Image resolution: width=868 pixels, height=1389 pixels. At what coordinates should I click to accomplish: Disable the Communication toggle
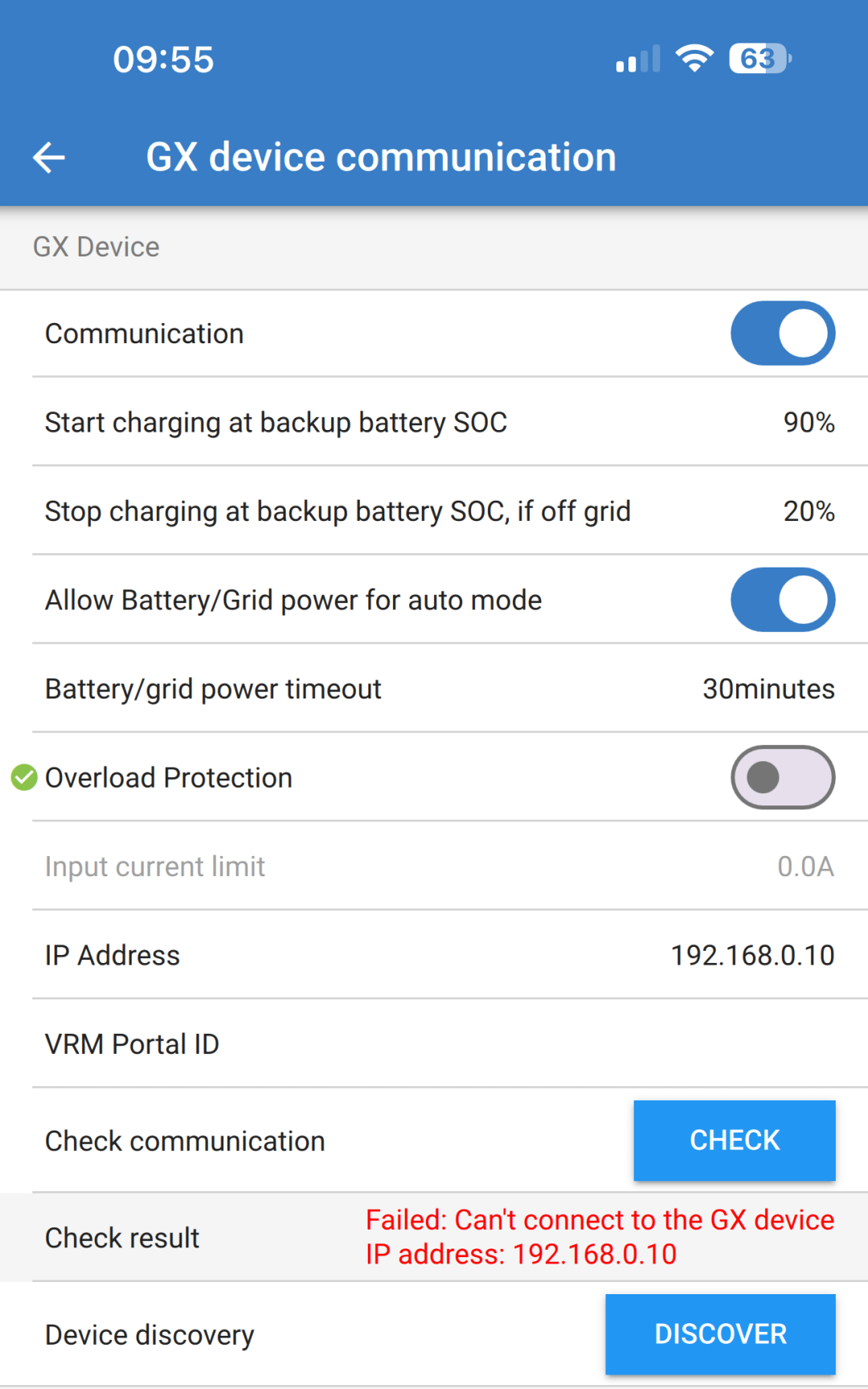click(782, 334)
